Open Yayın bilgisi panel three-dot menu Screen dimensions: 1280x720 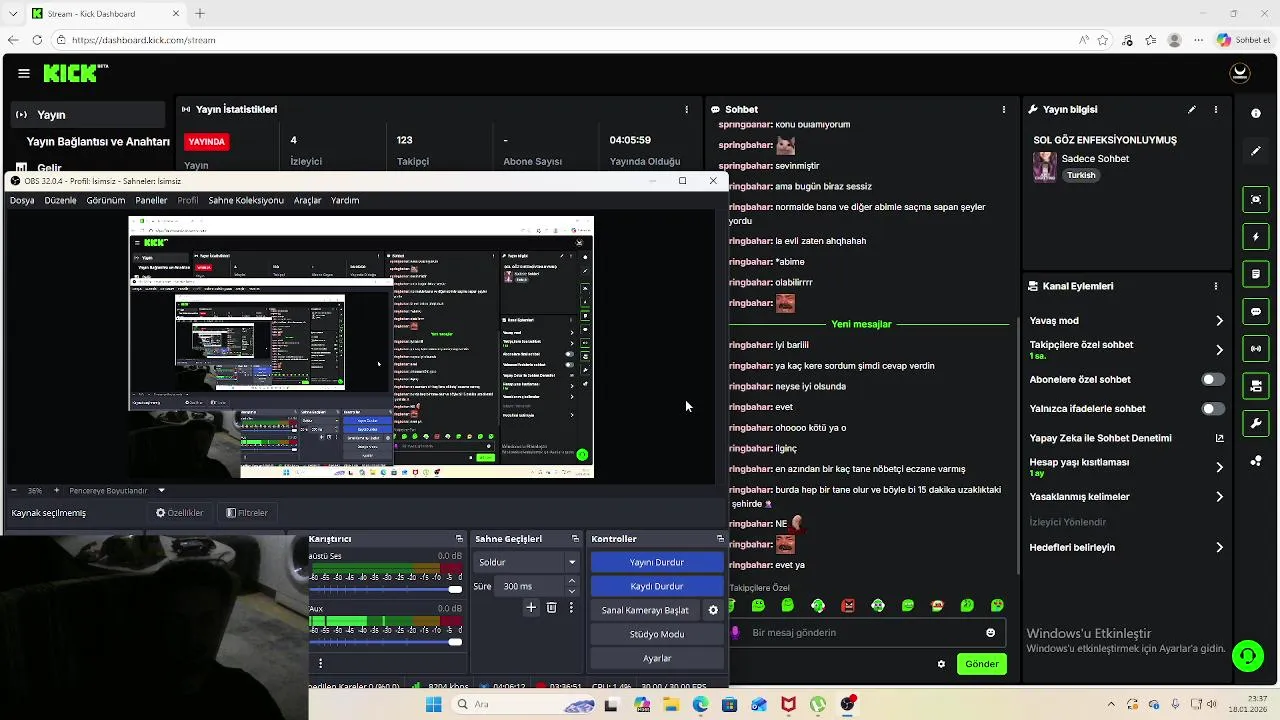(1216, 109)
